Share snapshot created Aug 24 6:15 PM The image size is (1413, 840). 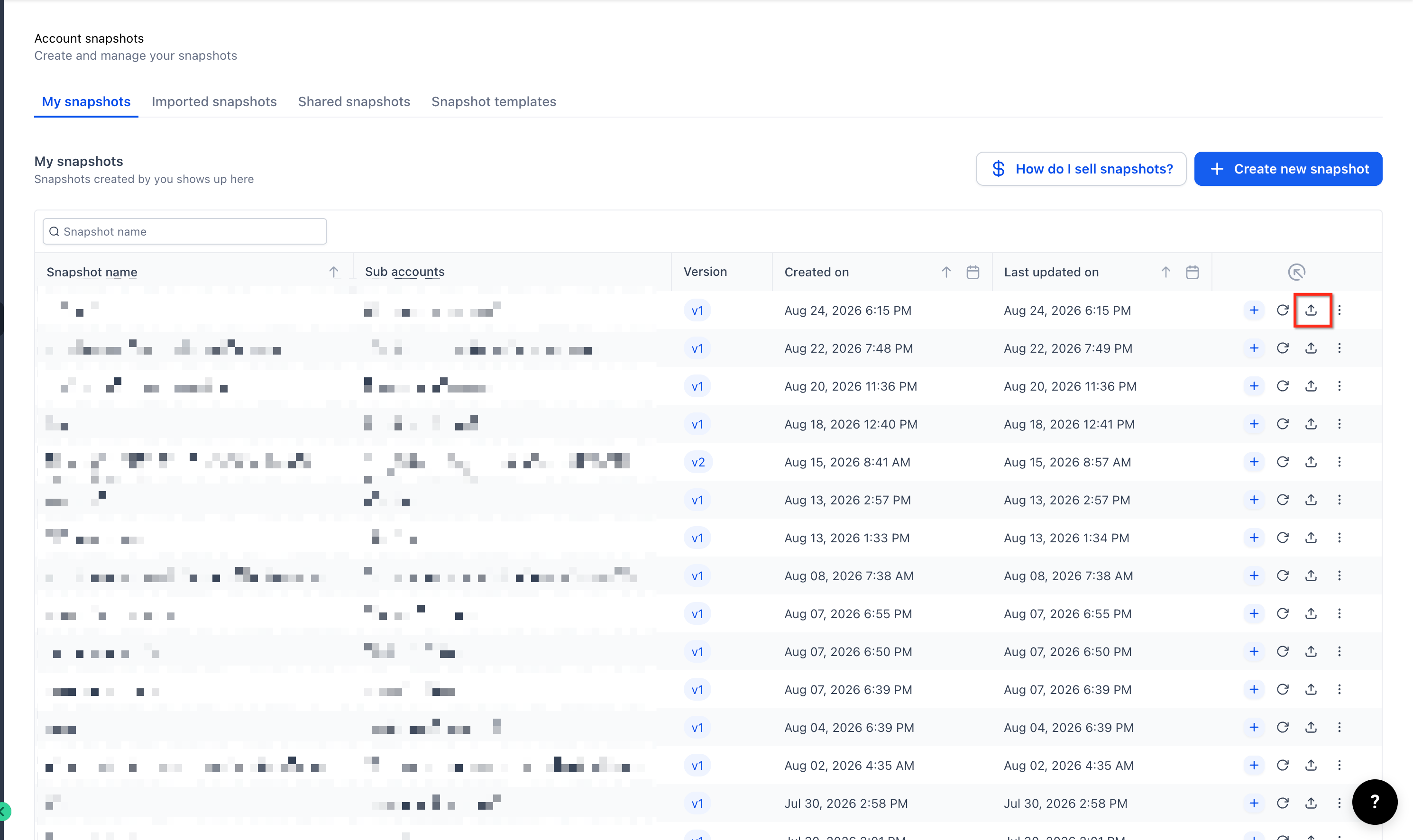click(x=1311, y=310)
